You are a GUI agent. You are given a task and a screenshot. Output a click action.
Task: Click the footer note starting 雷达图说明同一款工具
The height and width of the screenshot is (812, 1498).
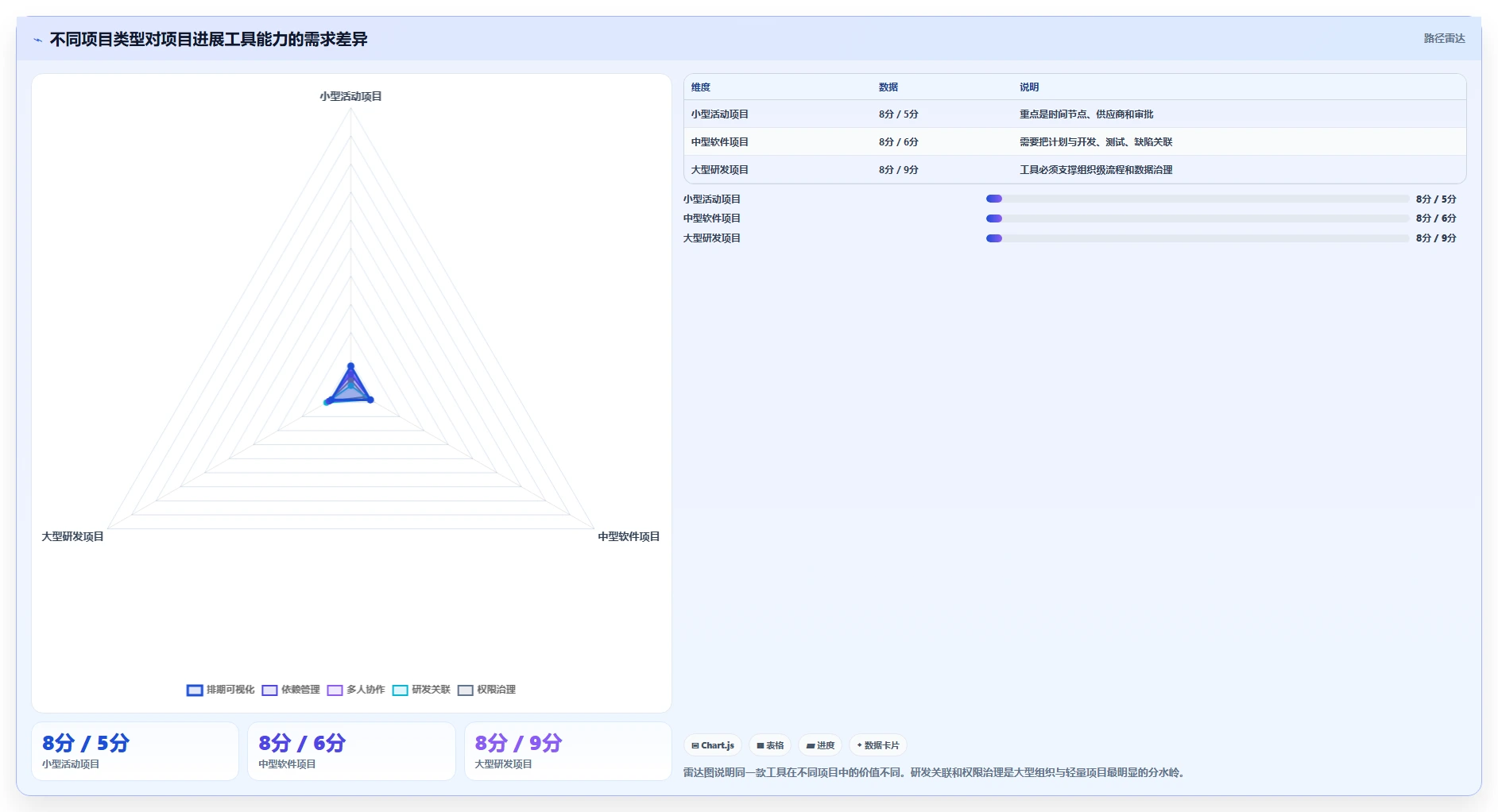(x=935, y=772)
